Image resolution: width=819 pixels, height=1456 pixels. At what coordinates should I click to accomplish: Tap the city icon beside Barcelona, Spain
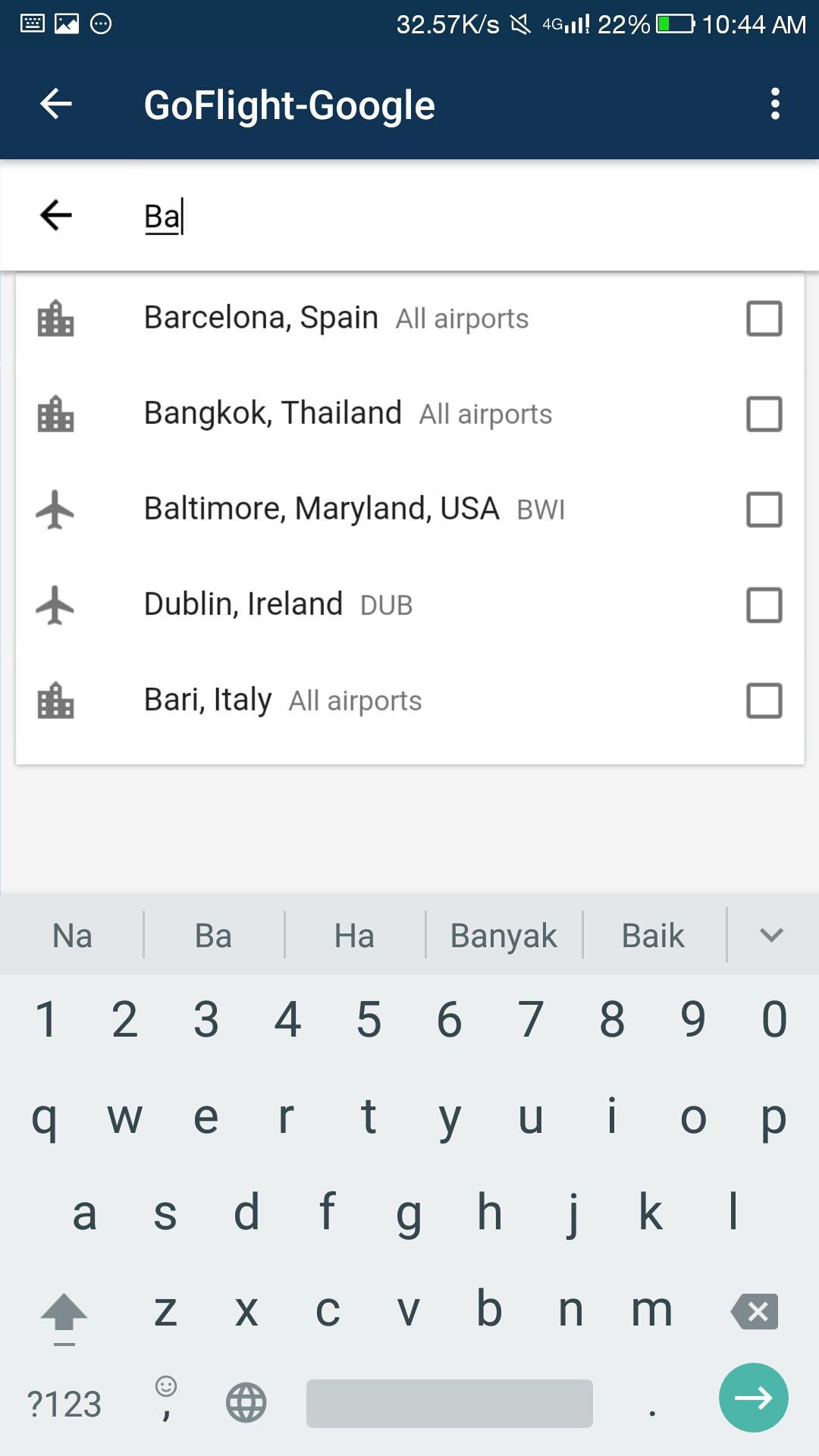pyautogui.click(x=55, y=318)
